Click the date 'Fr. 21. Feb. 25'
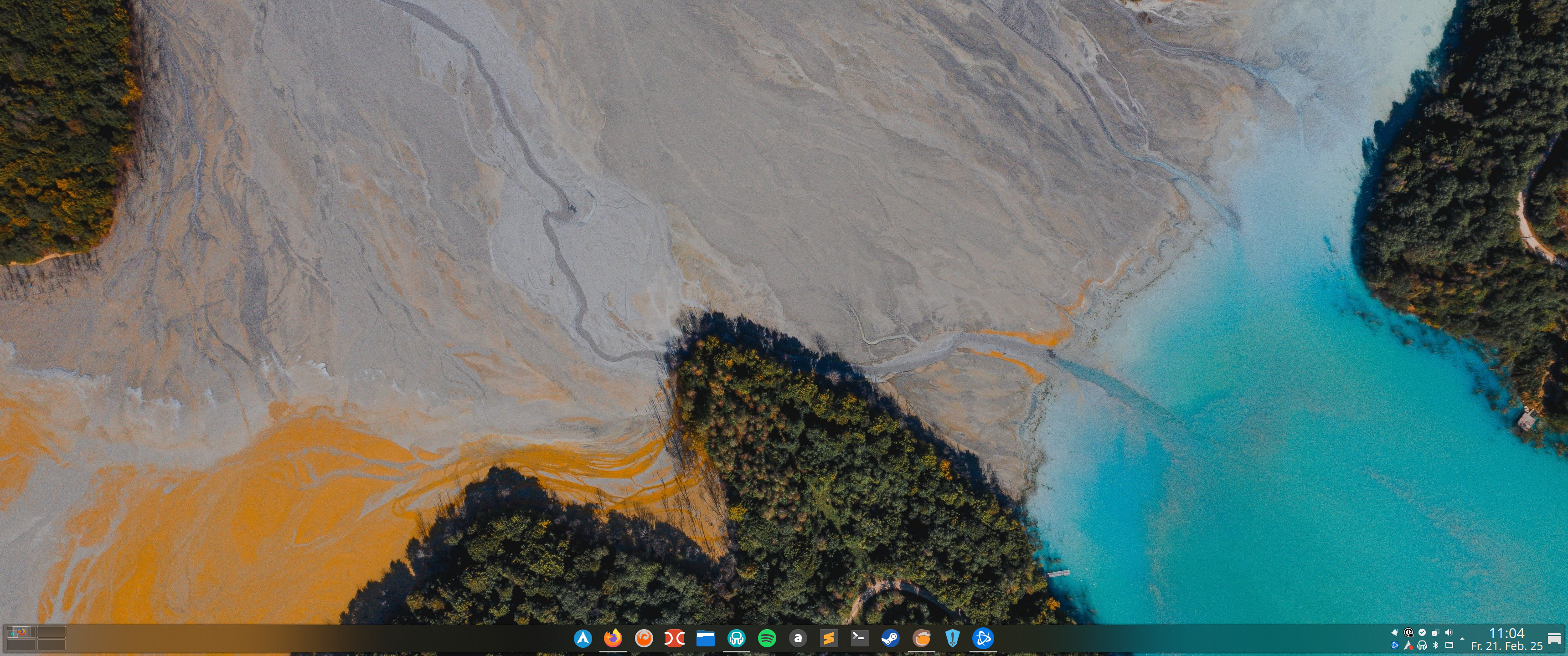Viewport: 1568px width, 656px height. tap(1507, 646)
